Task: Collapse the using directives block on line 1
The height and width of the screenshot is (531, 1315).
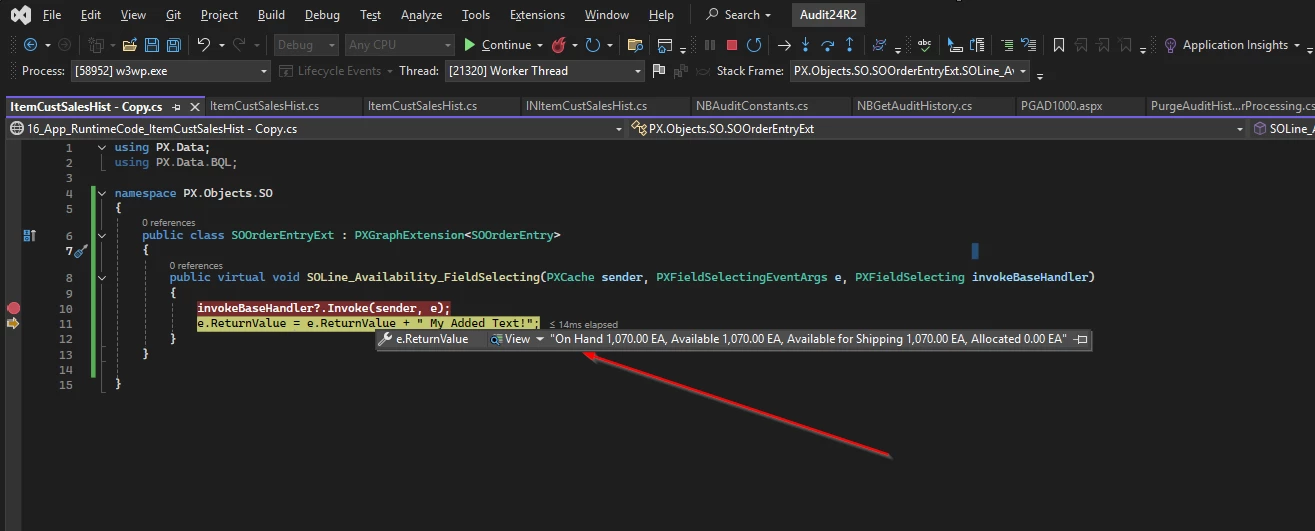Action: click(x=102, y=148)
